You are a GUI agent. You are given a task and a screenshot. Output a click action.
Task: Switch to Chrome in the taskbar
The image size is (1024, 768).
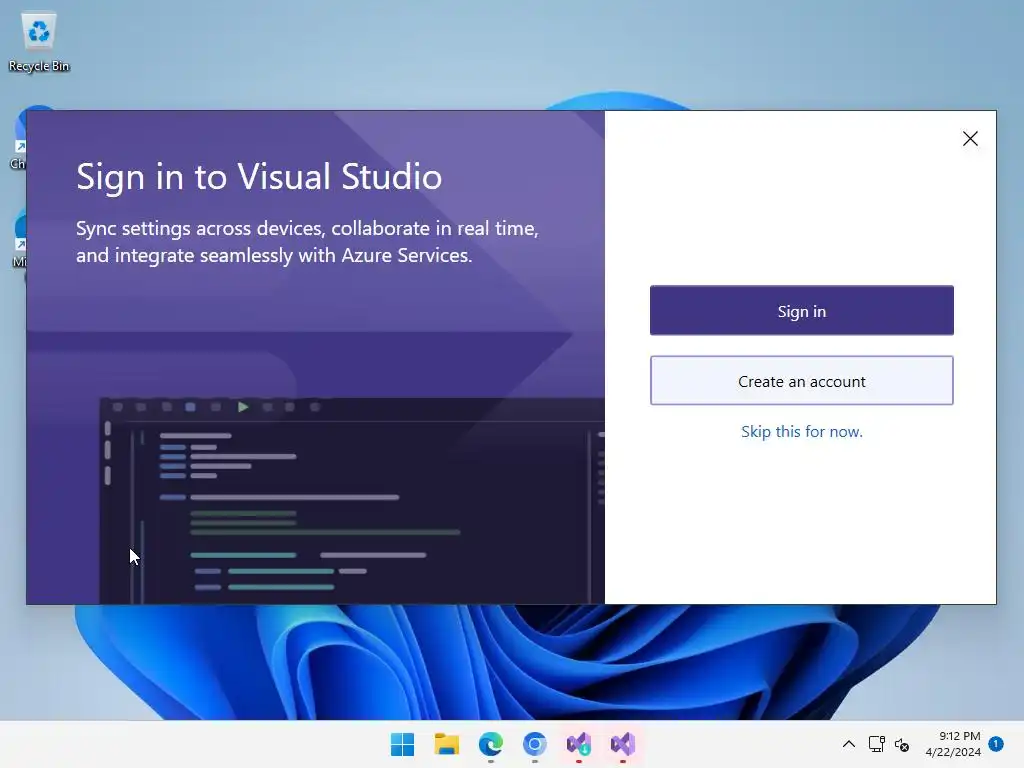534,744
